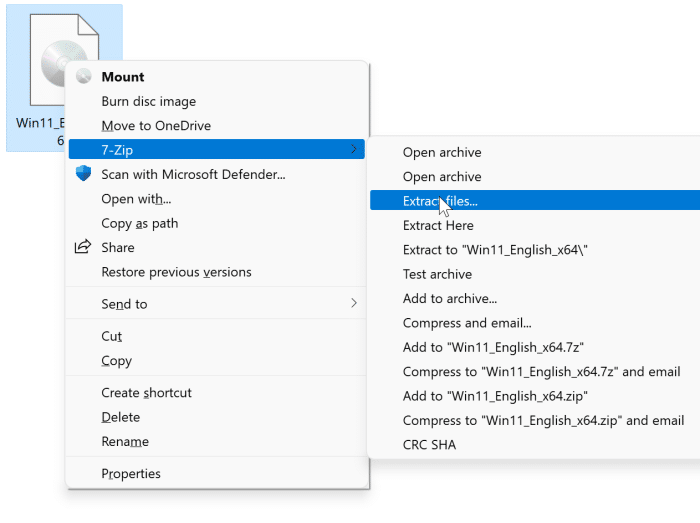This screenshot has width=700, height=523.
Task: Choose Move to OneDrive
Action: click(x=217, y=126)
